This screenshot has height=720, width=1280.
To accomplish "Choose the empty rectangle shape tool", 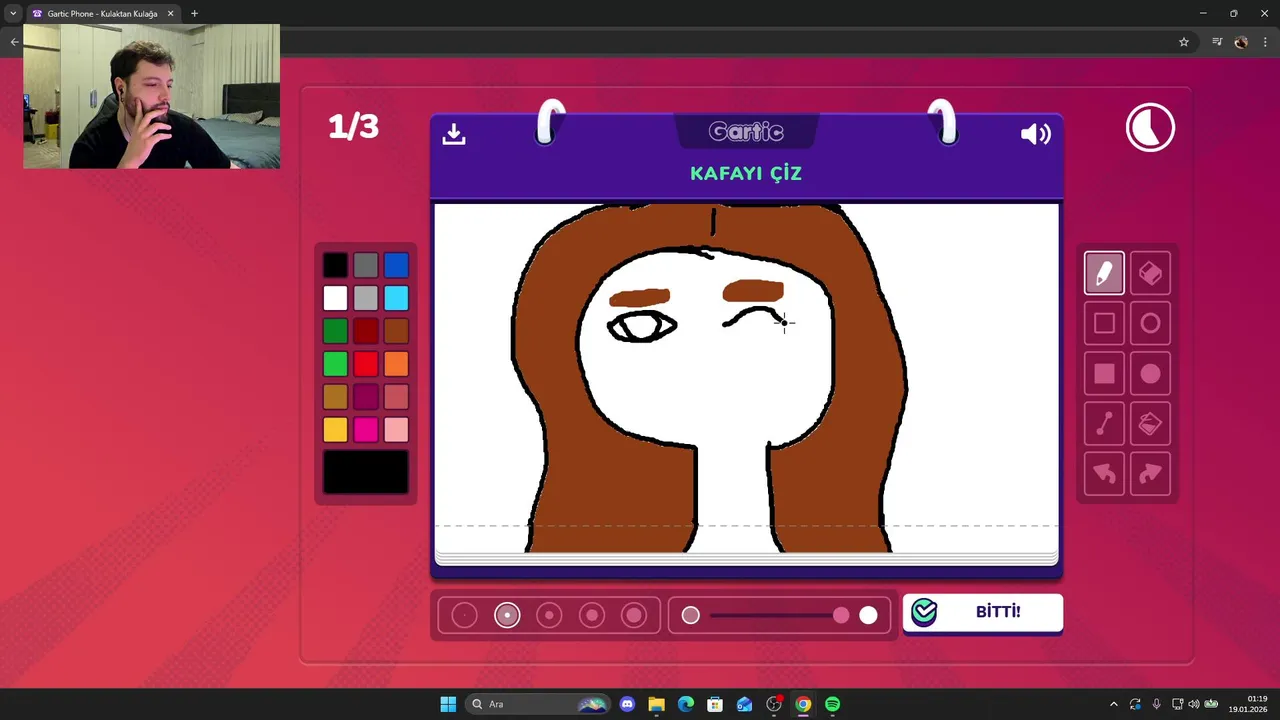I will click(x=1104, y=323).
